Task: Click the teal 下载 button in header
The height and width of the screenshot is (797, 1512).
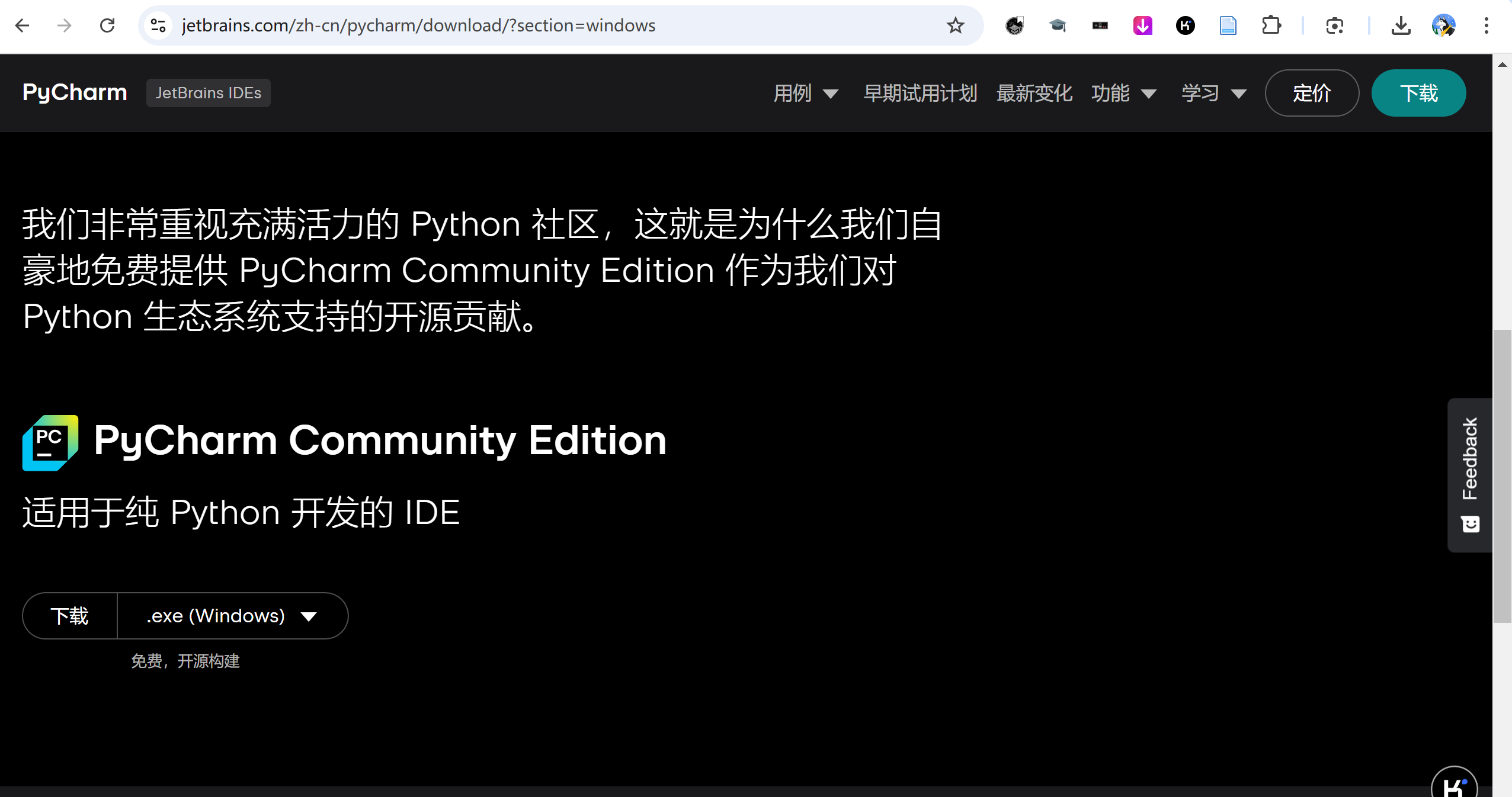Action: [1418, 93]
